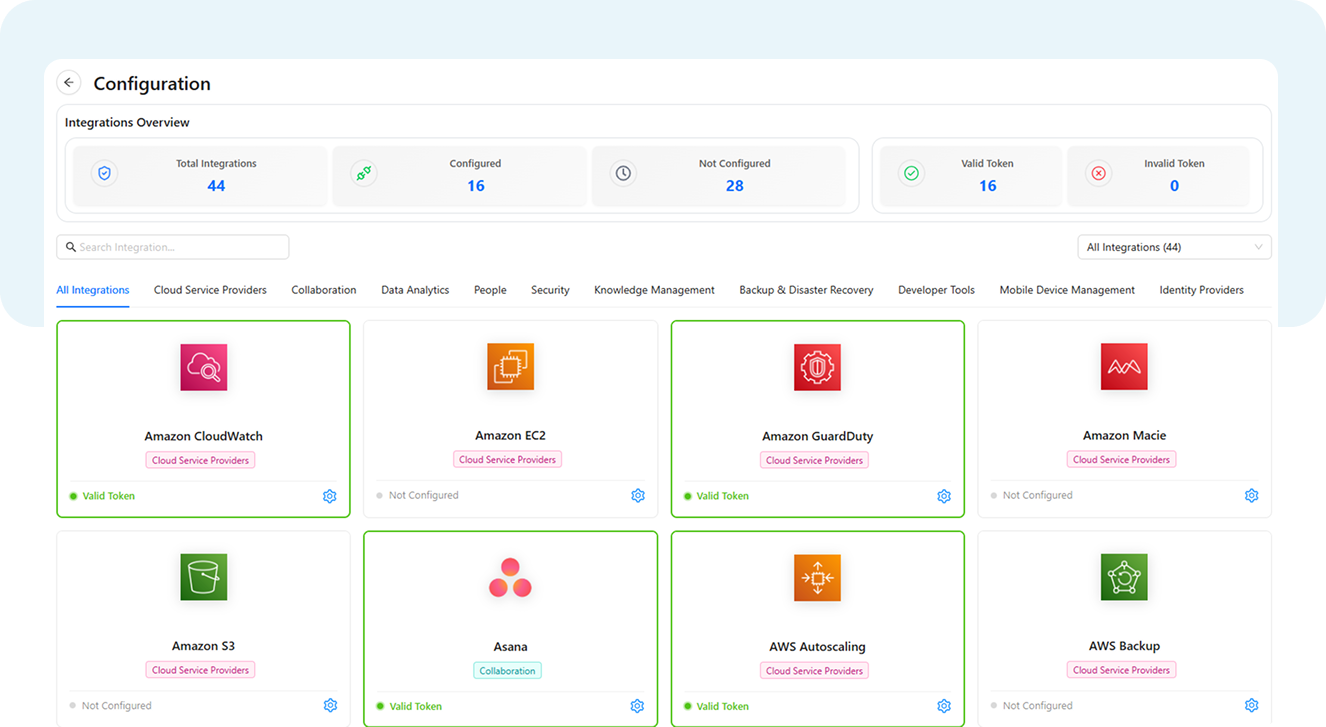Click Not Configured status on AWS Backup
This screenshot has width=1326, height=727.
tap(1032, 705)
